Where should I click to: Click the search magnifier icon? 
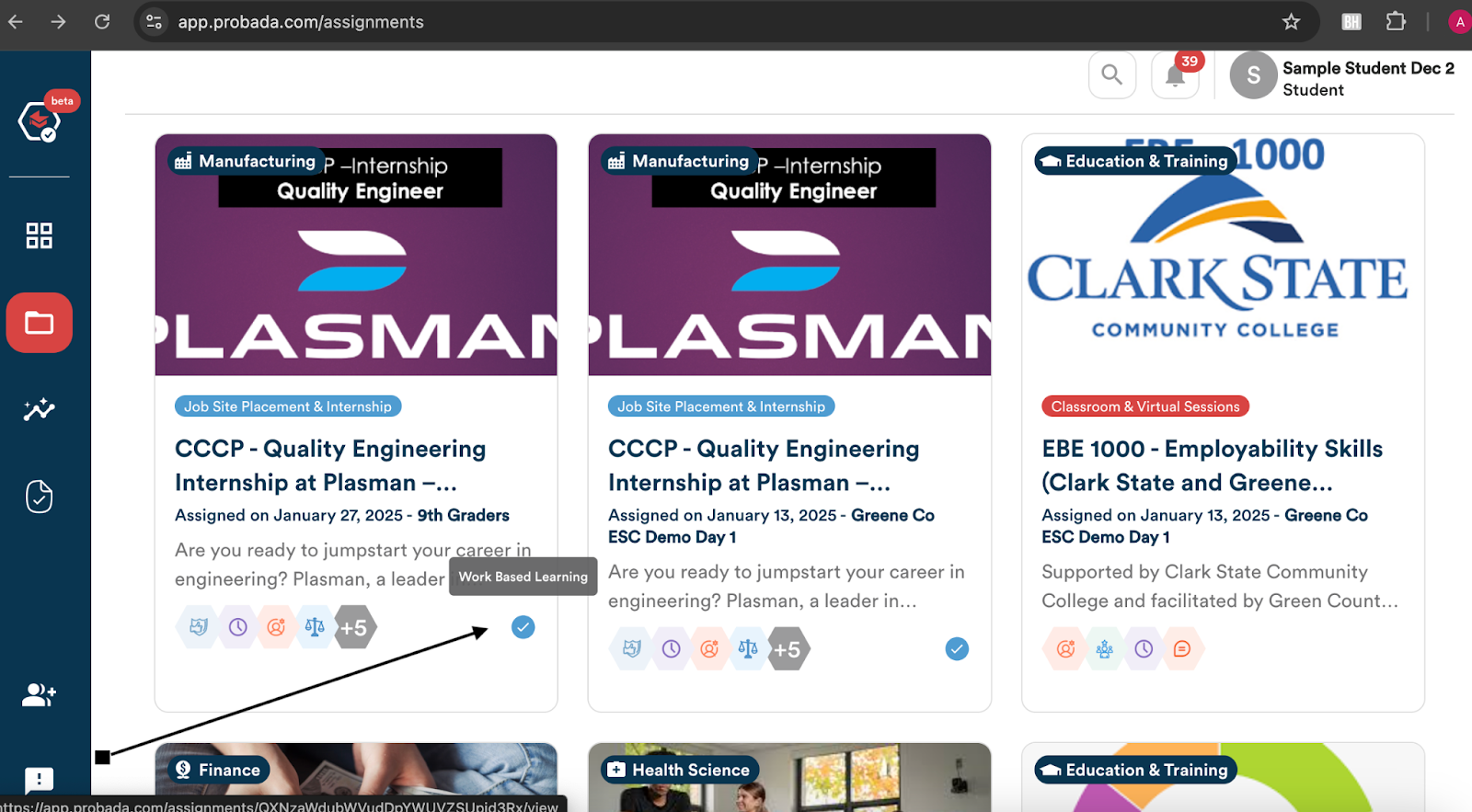point(1112,74)
